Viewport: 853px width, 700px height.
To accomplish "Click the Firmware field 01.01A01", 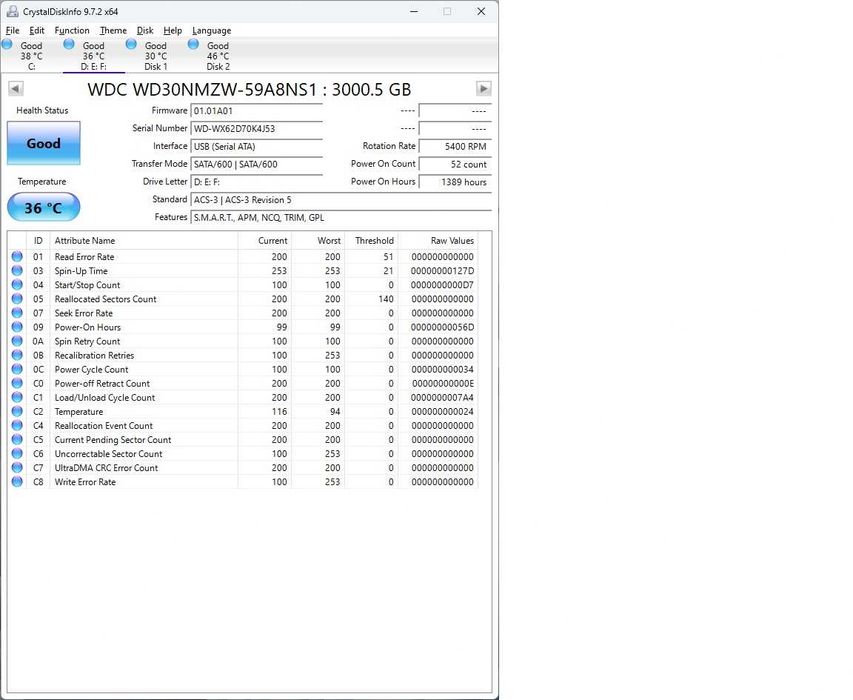I will tap(257, 111).
